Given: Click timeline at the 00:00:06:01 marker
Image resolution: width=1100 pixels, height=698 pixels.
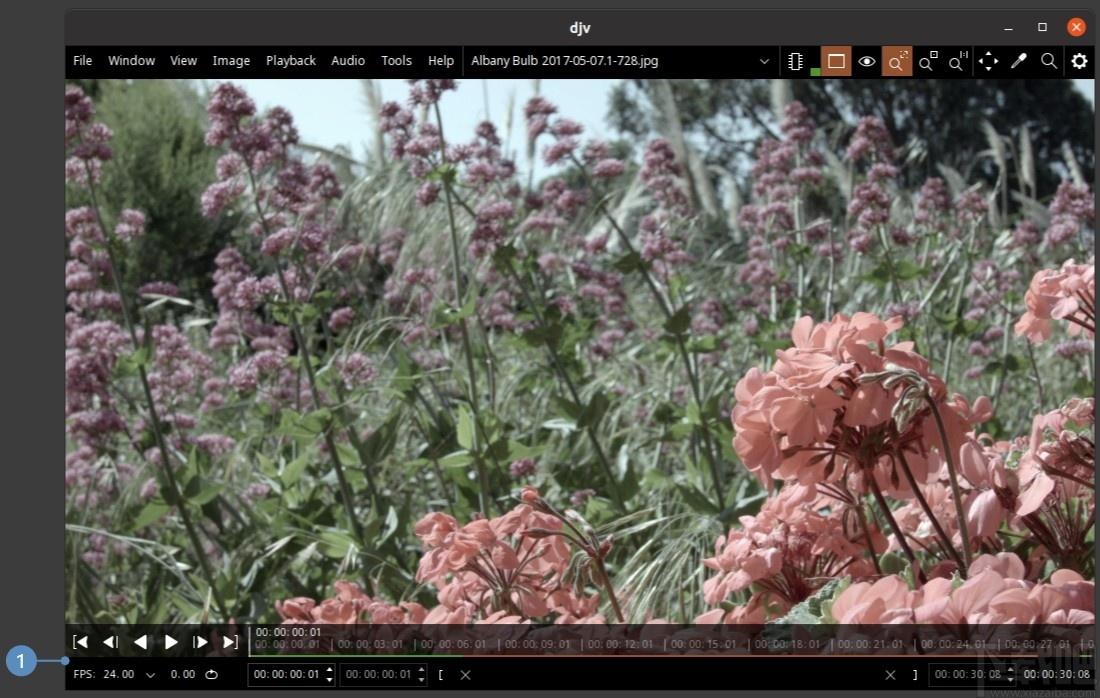Looking at the screenshot, I should pos(454,644).
